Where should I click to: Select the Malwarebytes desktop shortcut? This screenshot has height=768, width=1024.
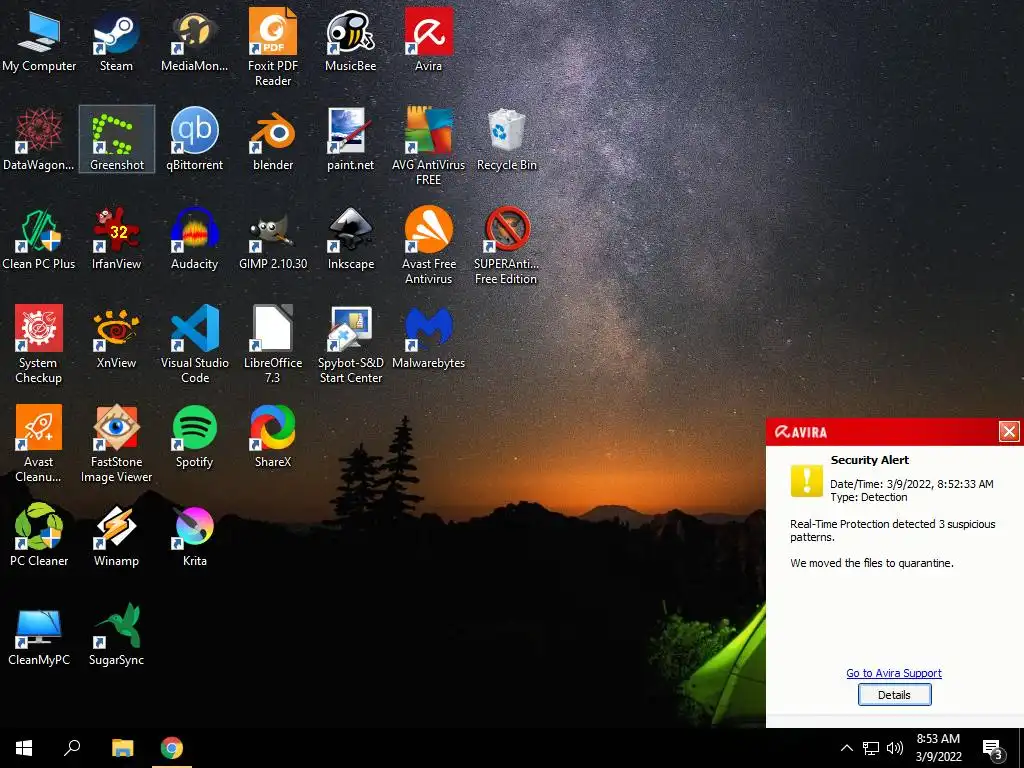pyautogui.click(x=428, y=338)
